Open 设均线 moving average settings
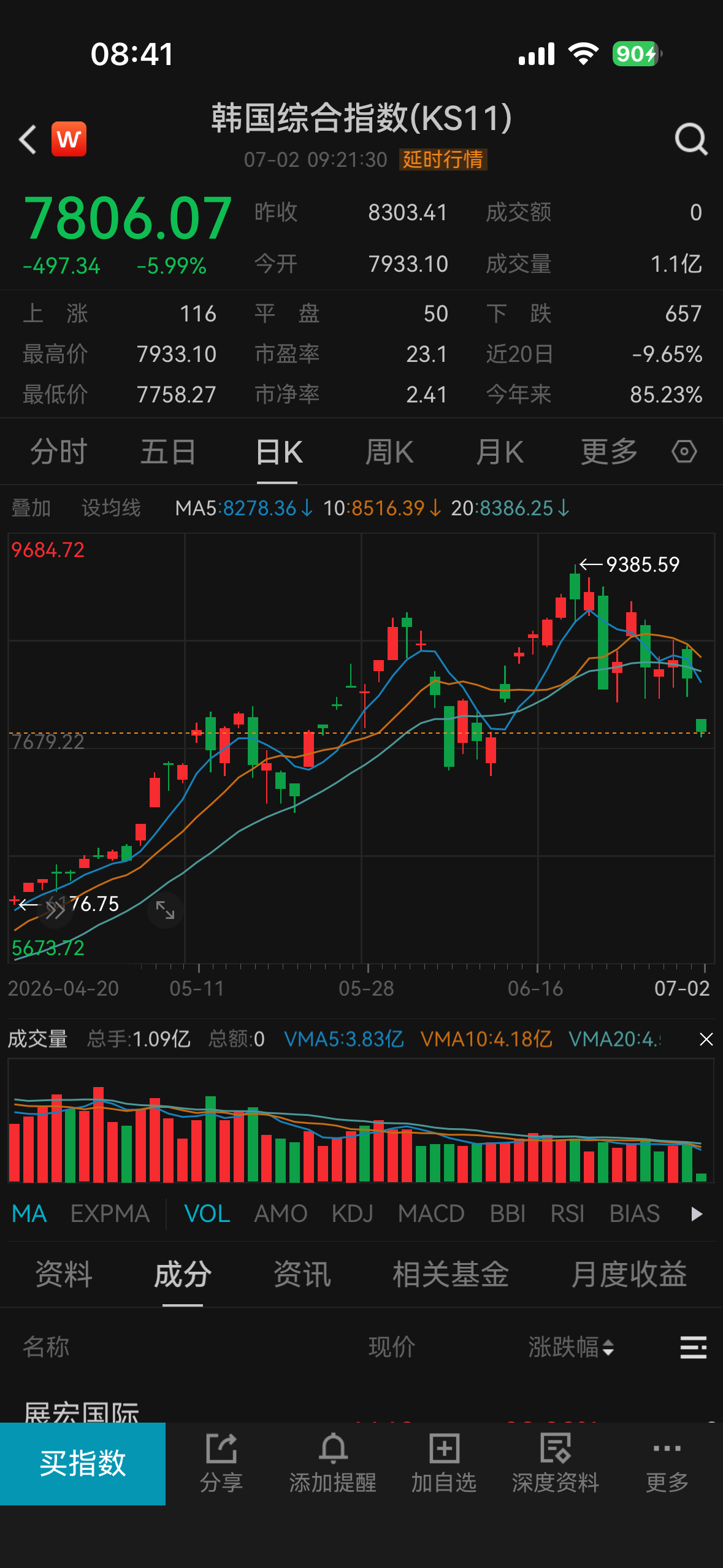 point(111,508)
